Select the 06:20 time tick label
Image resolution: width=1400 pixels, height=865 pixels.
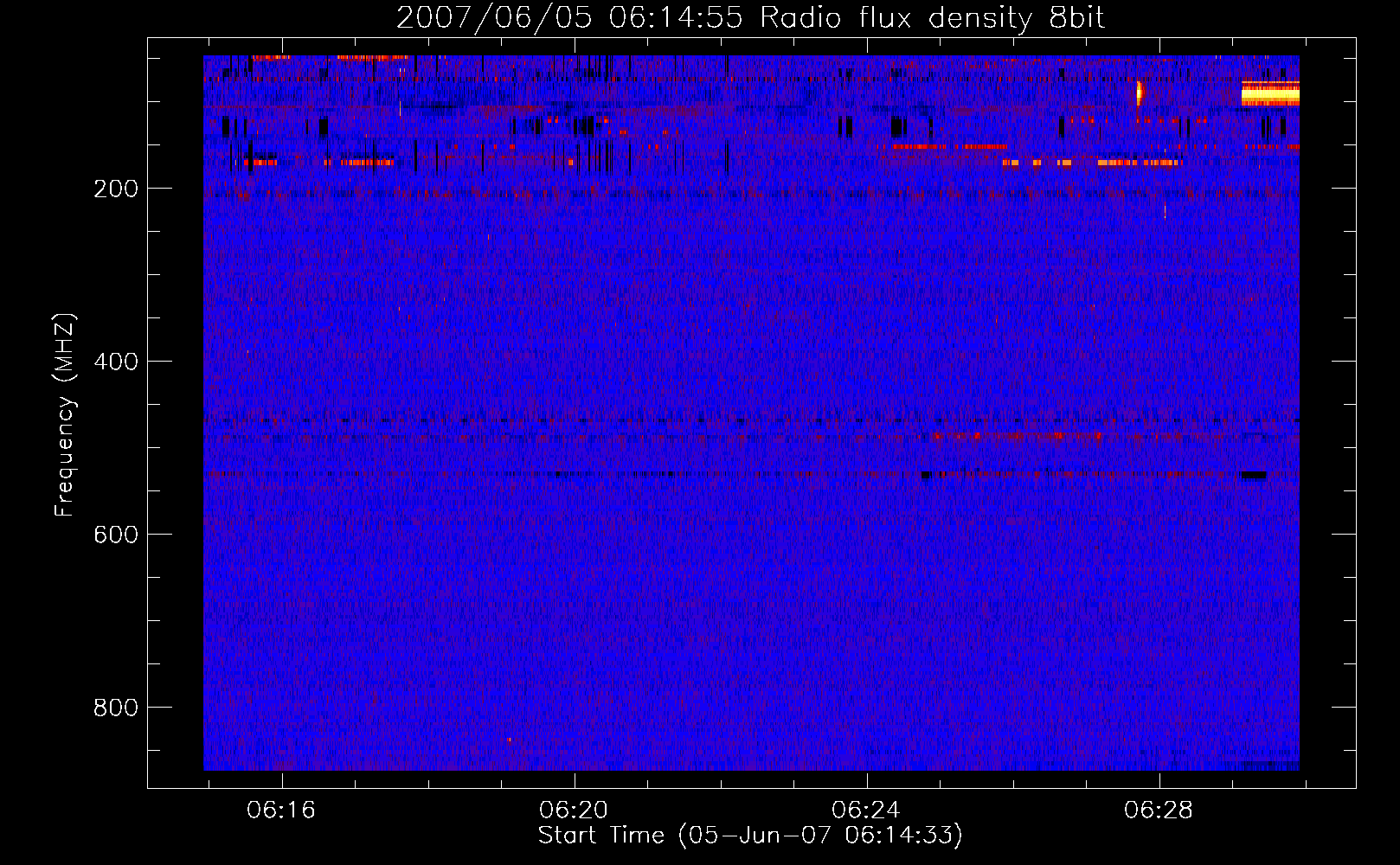pos(574,811)
